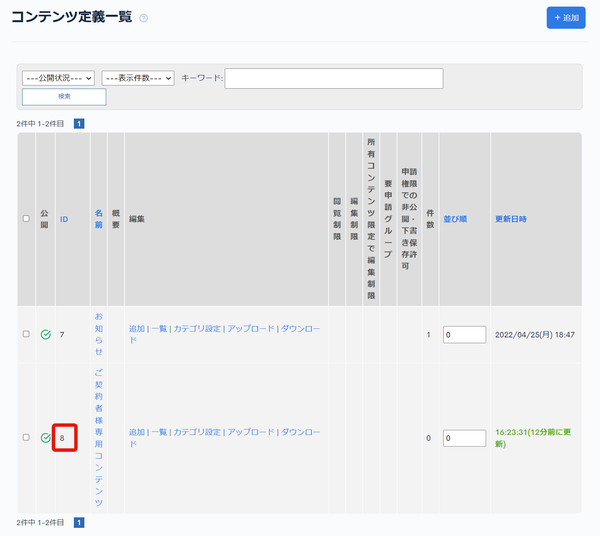The height and width of the screenshot is (536, 600).
Task: Check the checkbox for ご契約者様専用コンテンツ row
Action: coord(26,437)
